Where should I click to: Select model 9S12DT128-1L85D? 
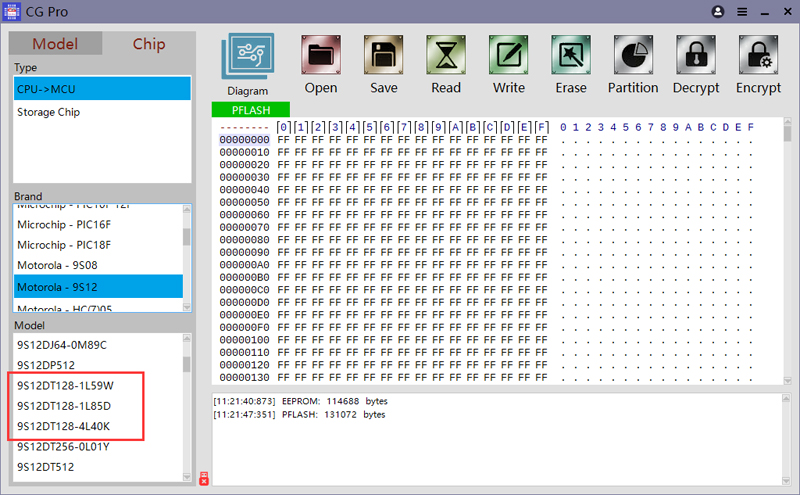pos(64,406)
